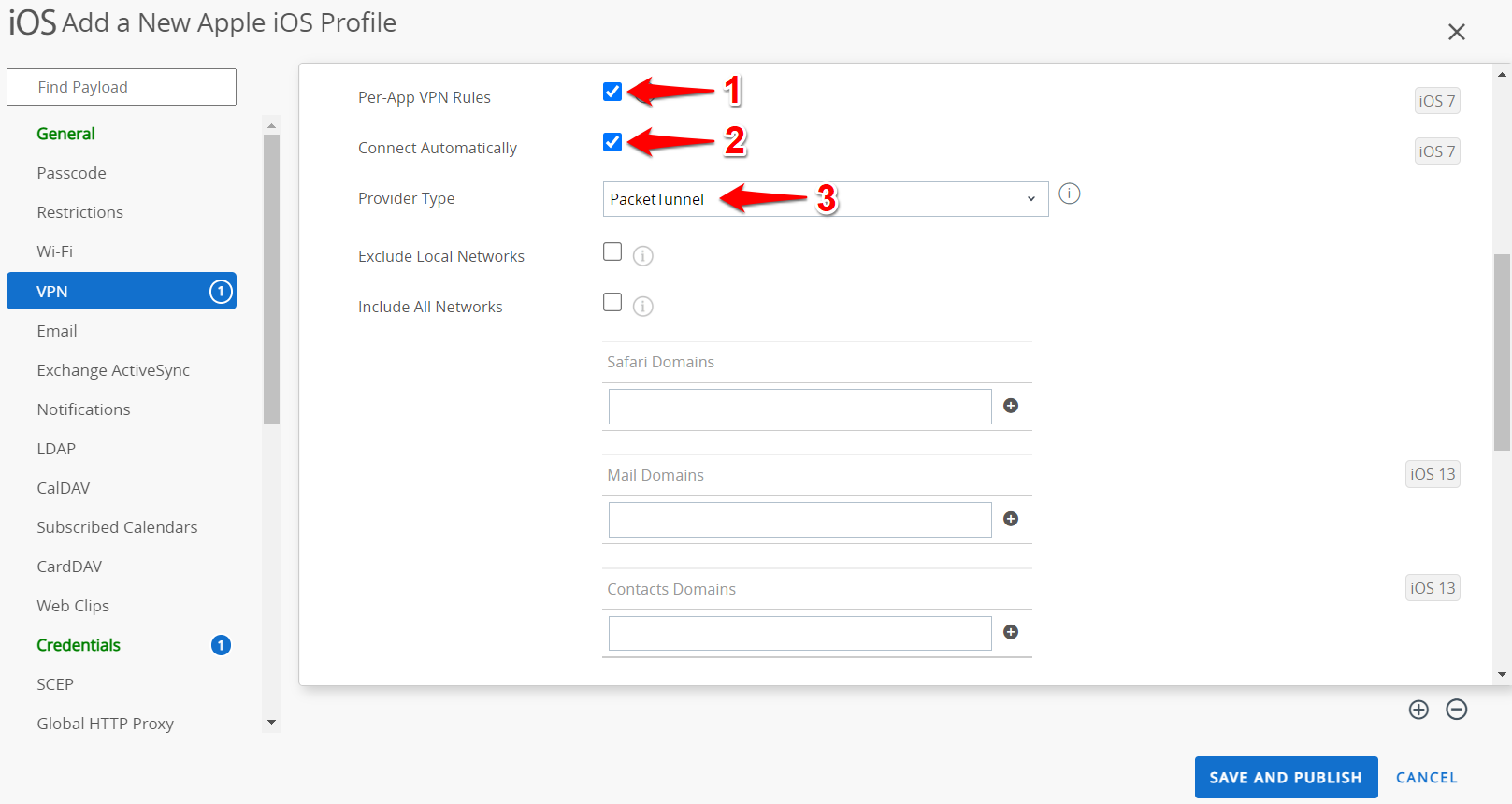Click the main panel scroll-up arrow
Screen dimensions: 1512x804
click(x=1503, y=74)
